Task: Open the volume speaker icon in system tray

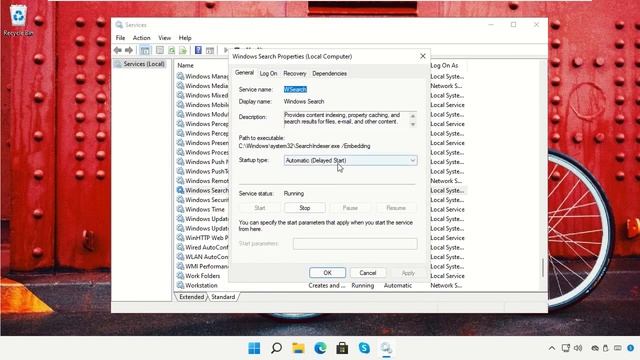Action: click(578, 348)
